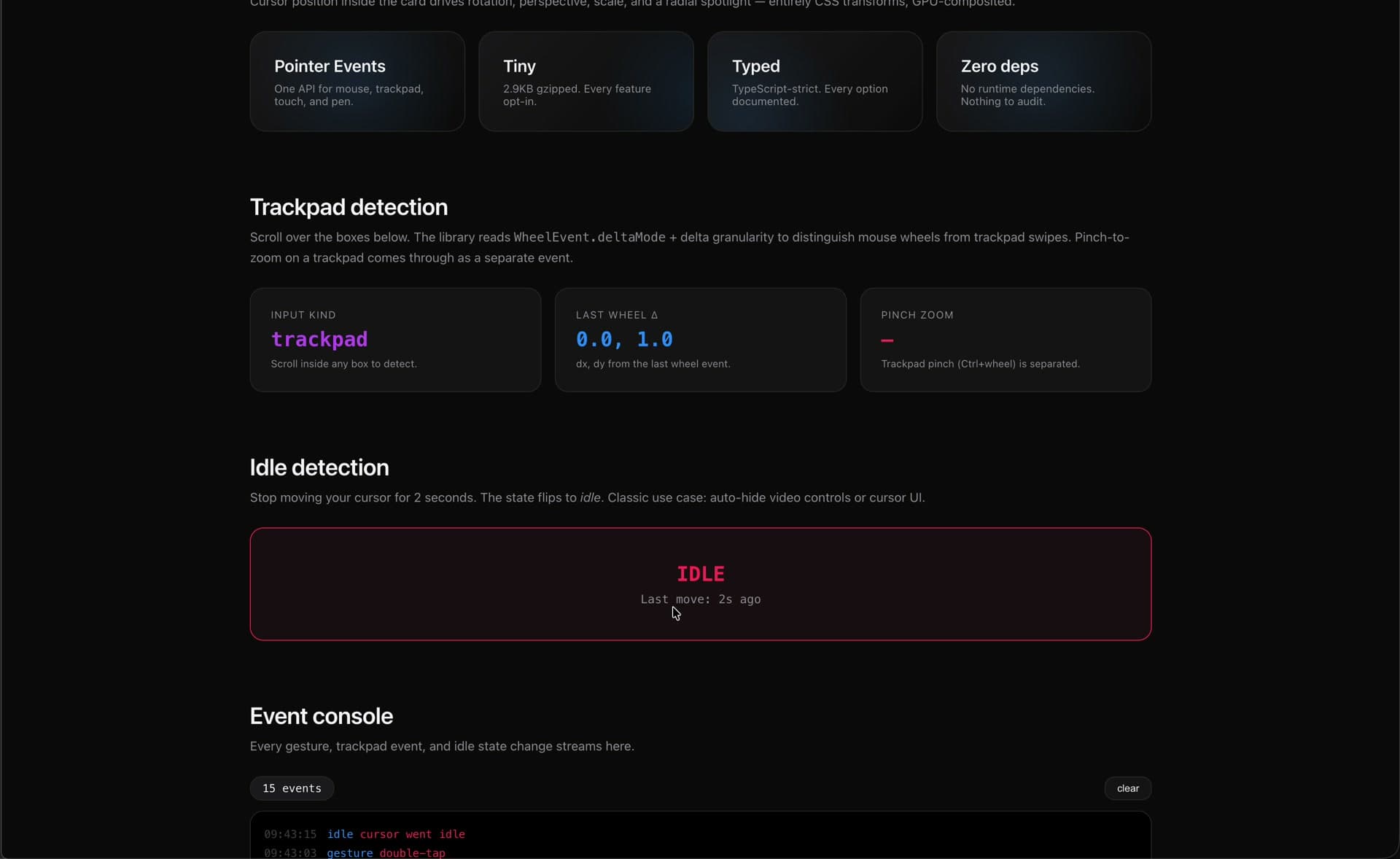
Task: Click the idle cursor went idle log entry
Action: tap(396, 834)
